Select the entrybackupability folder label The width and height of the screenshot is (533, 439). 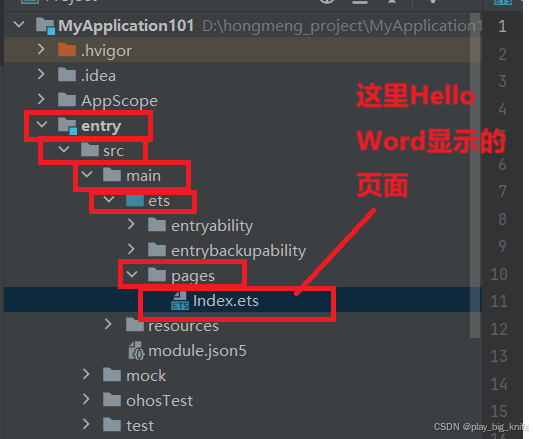(x=239, y=251)
